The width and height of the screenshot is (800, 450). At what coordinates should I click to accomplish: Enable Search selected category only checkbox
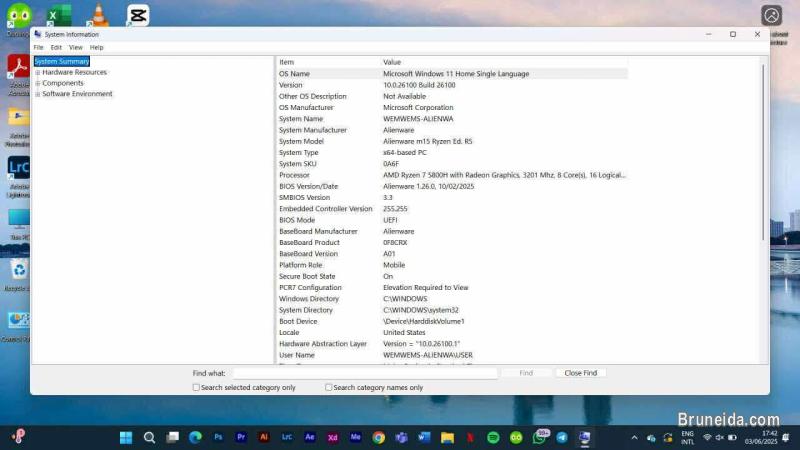(196, 387)
